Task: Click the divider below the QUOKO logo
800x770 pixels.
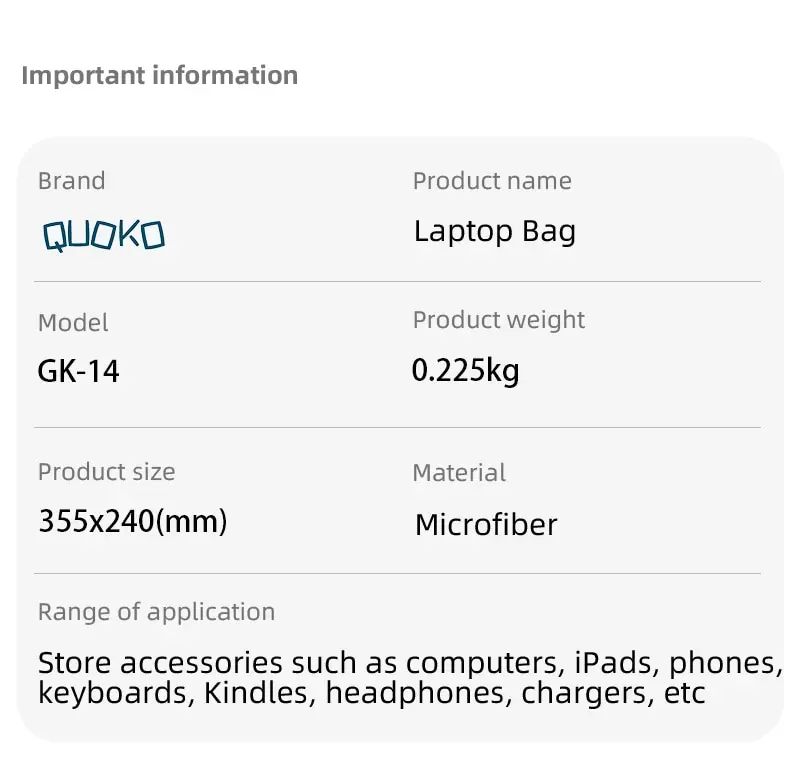Action: (x=397, y=282)
